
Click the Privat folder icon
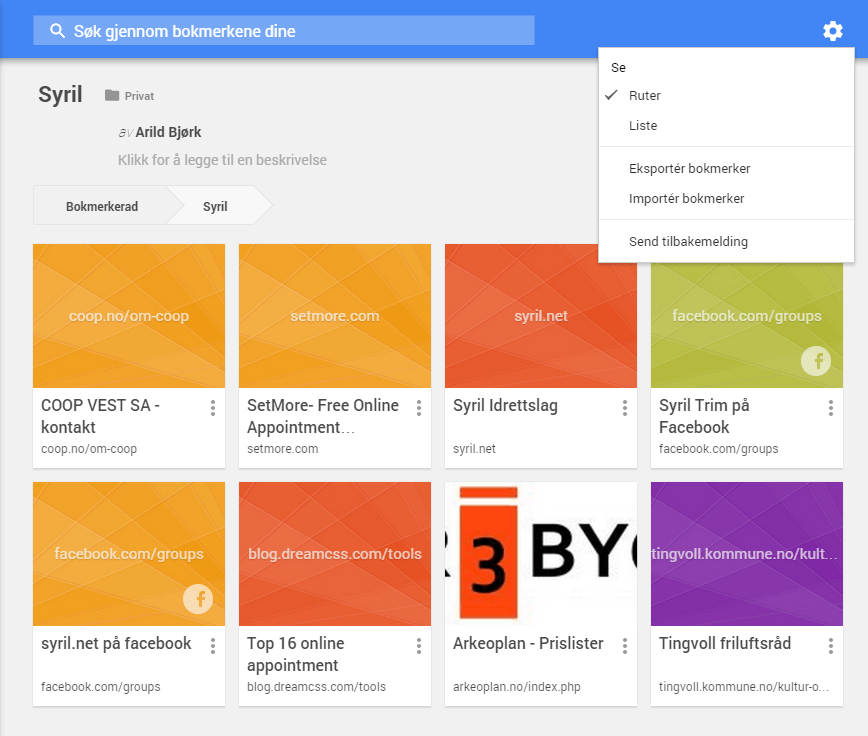112,96
